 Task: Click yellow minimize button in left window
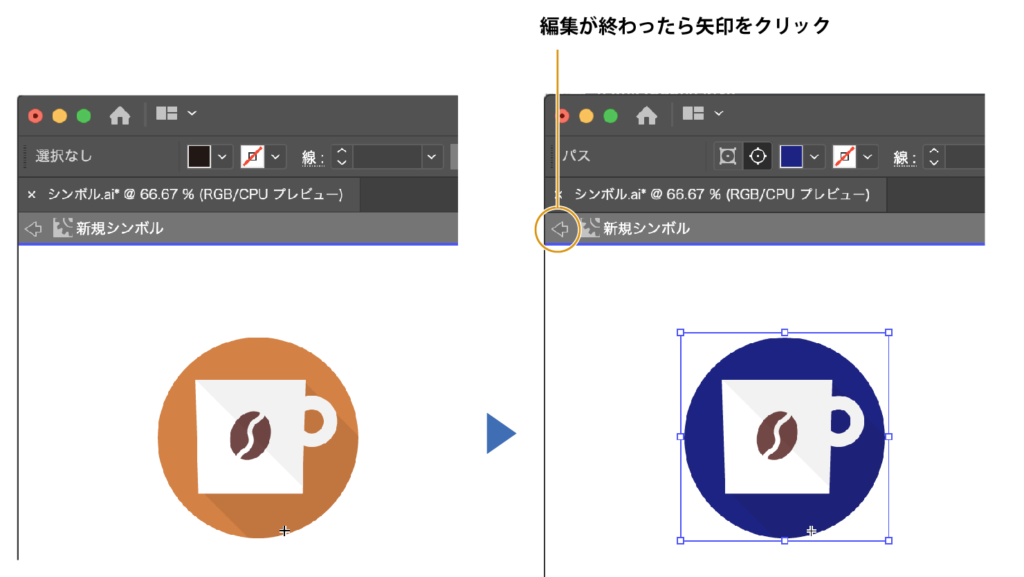[x=59, y=116]
